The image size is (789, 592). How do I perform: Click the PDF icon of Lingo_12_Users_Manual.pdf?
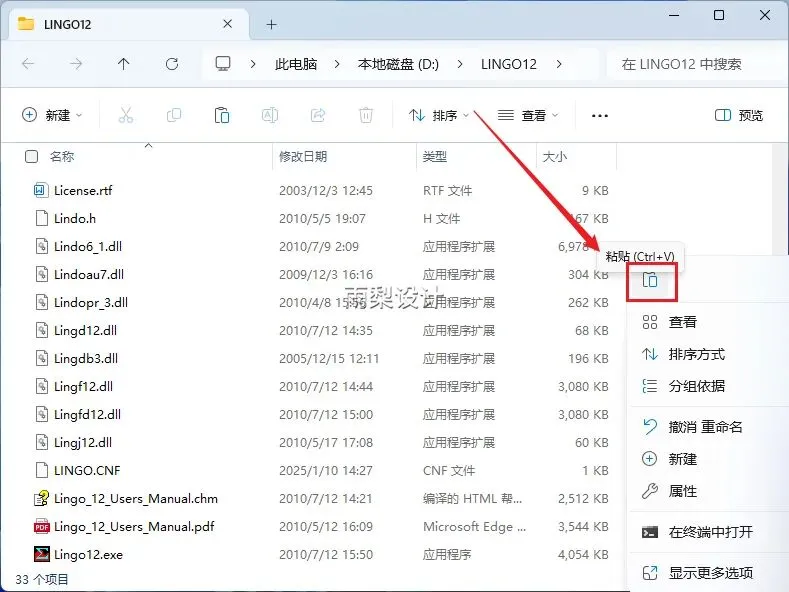[x=42, y=527]
